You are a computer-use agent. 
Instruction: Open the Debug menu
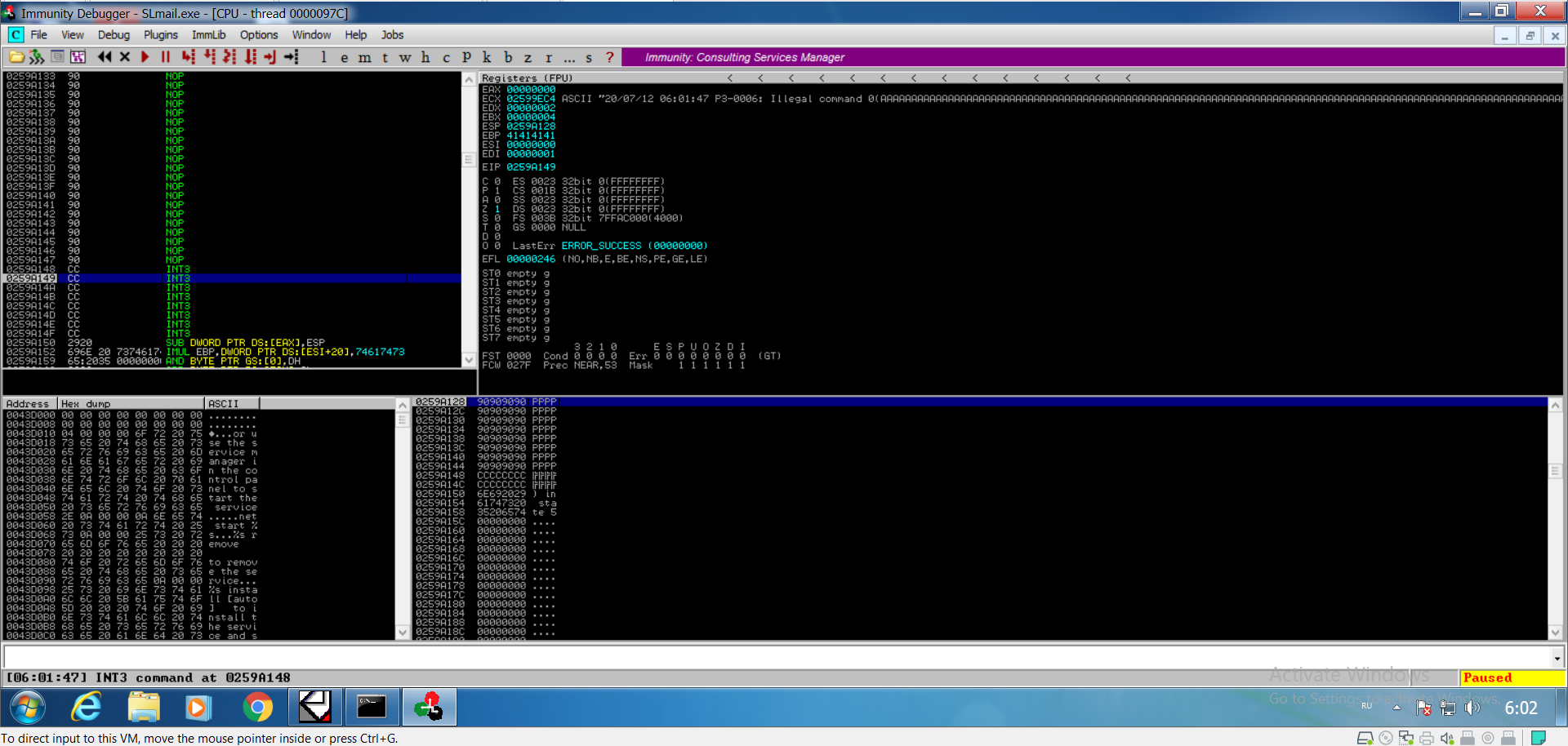coord(114,35)
